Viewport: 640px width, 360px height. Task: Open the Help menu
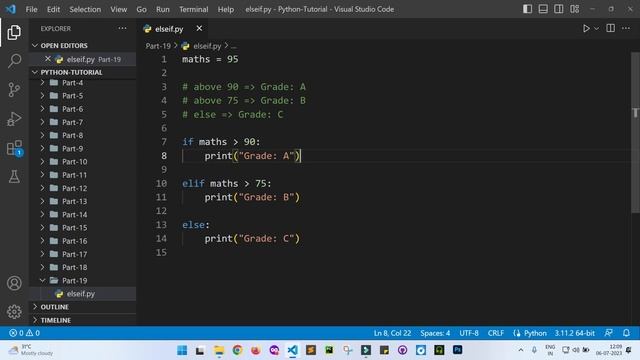(x=226, y=9)
